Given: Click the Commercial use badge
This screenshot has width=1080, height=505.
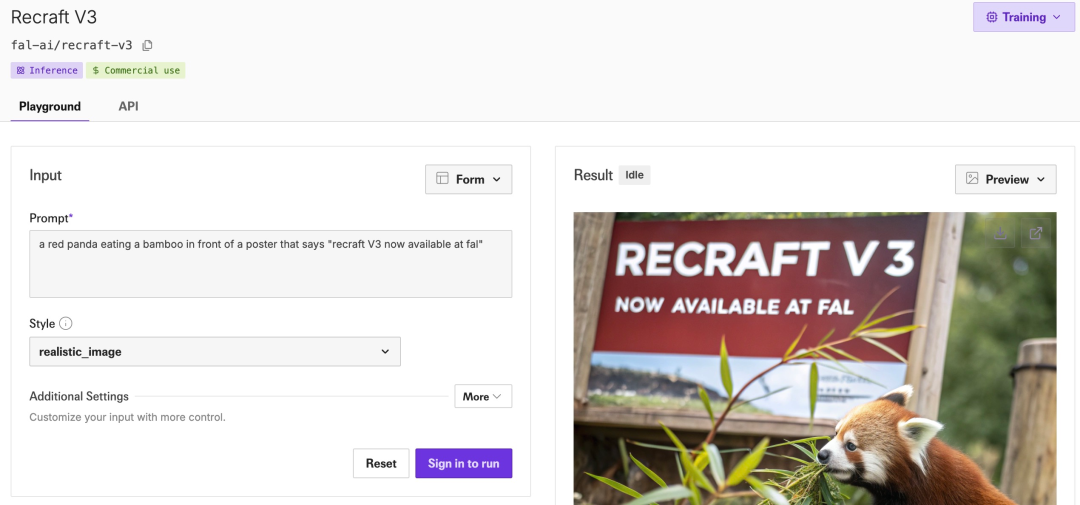Looking at the screenshot, I should point(136,71).
